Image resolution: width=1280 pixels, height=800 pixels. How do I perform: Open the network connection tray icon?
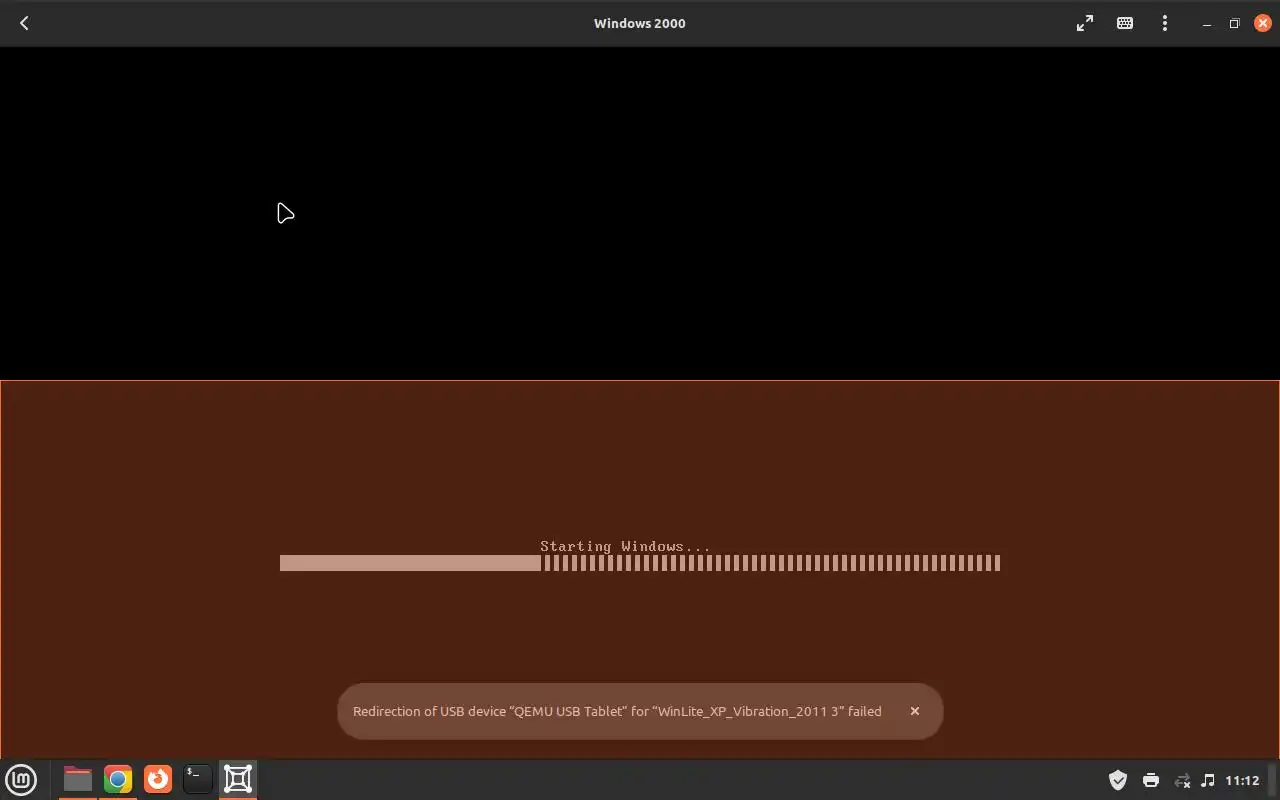pyautogui.click(x=1182, y=780)
